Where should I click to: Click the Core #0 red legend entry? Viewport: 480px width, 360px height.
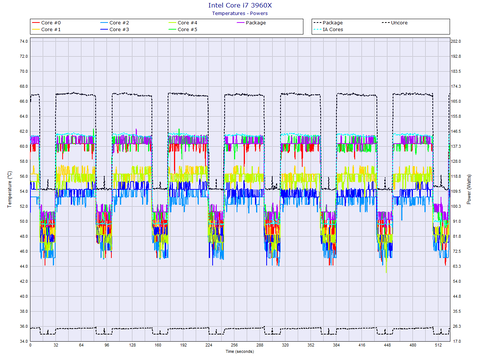click(47, 23)
